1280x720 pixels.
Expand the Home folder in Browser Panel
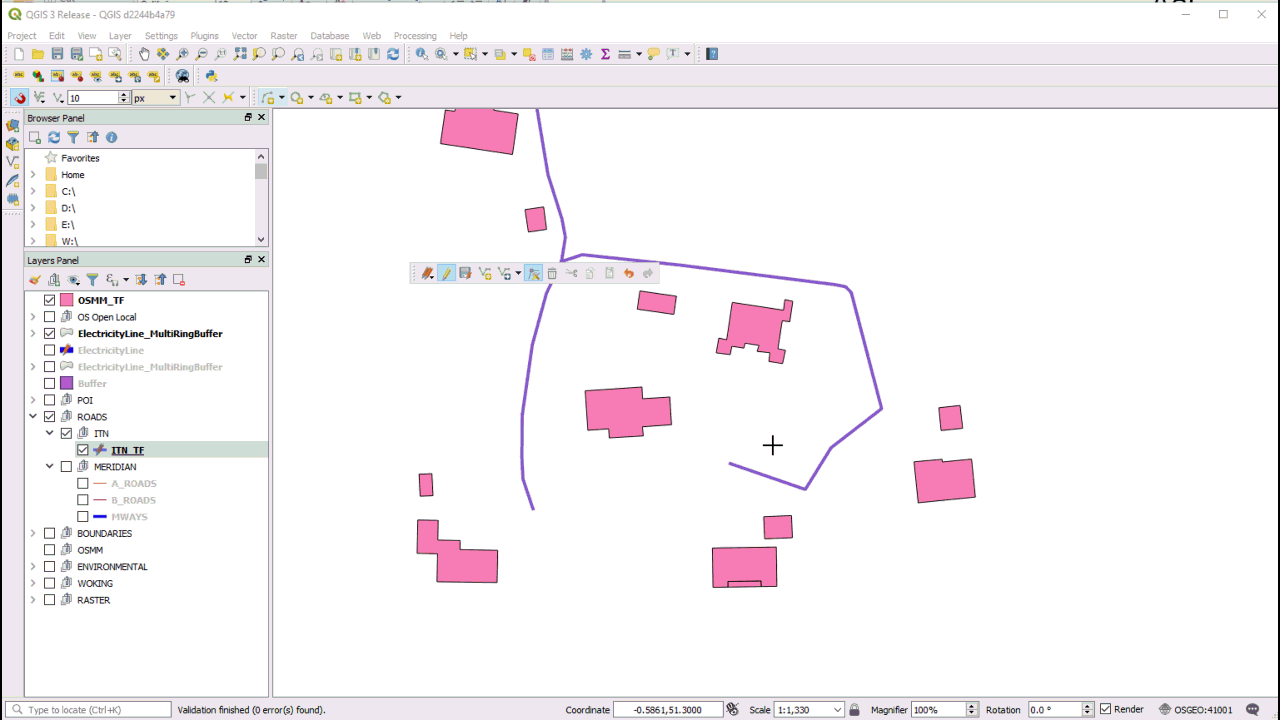(x=33, y=175)
